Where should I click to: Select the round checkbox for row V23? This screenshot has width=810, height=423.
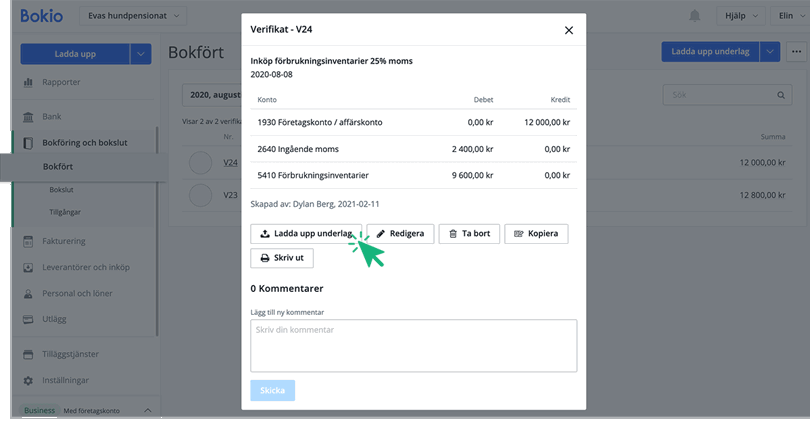pyautogui.click(x=201, y=195)
